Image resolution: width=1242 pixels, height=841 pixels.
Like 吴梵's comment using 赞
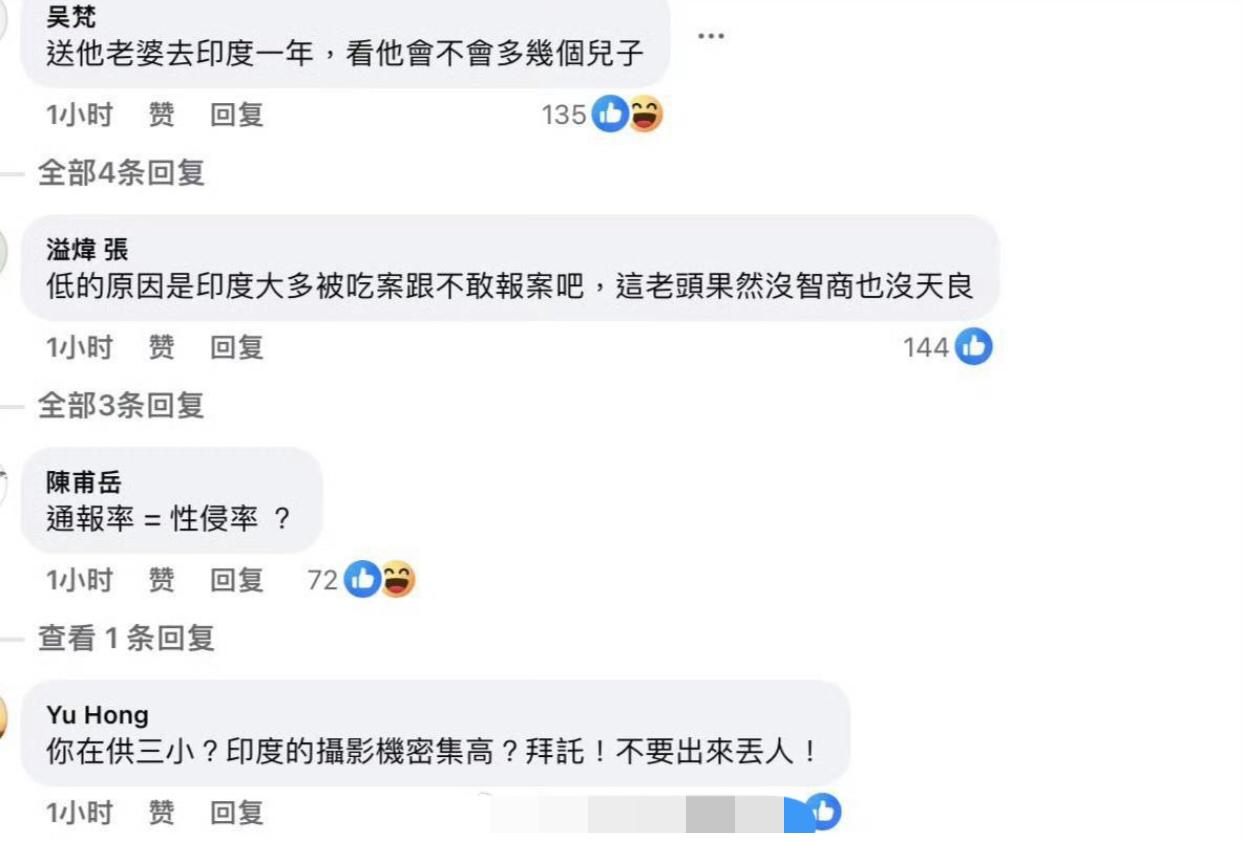[x=161, y=115]
